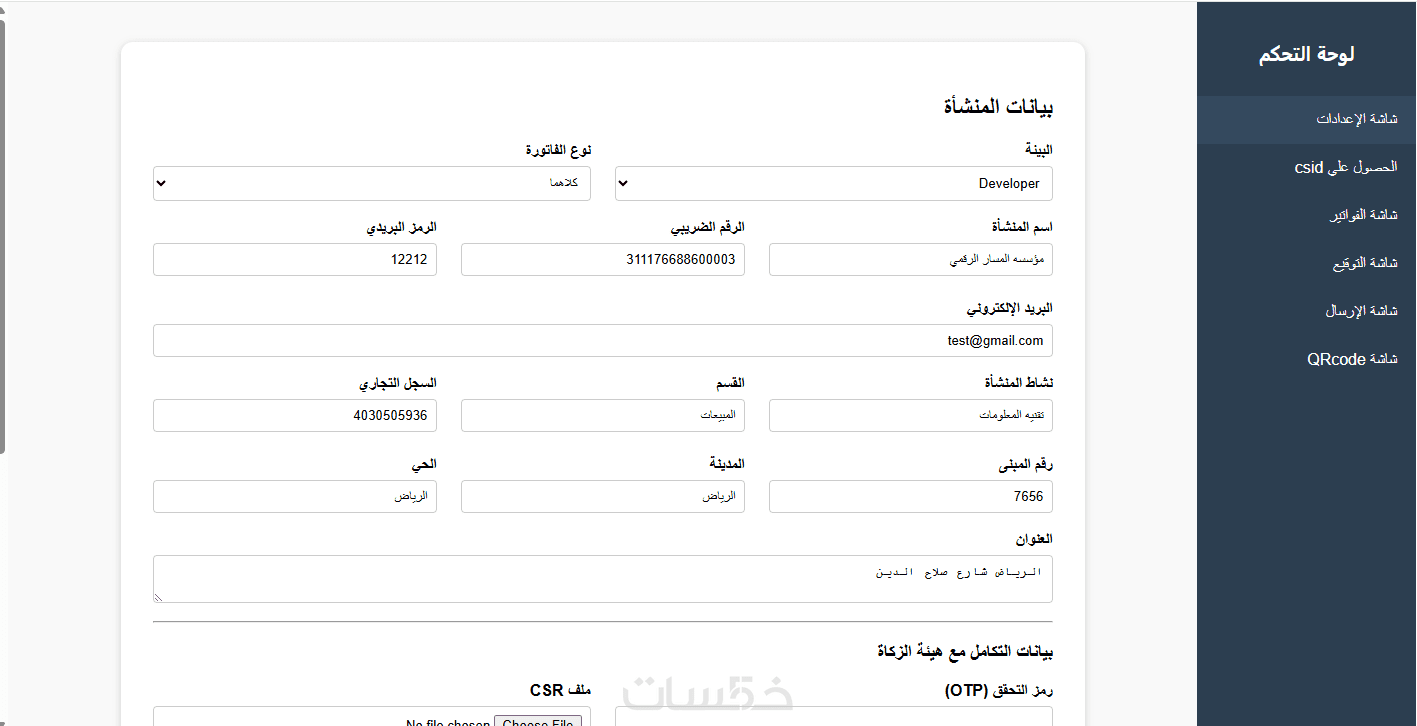Click the الرقم الضريبي field 311176688600003
1417x726 pixels.
603,260
